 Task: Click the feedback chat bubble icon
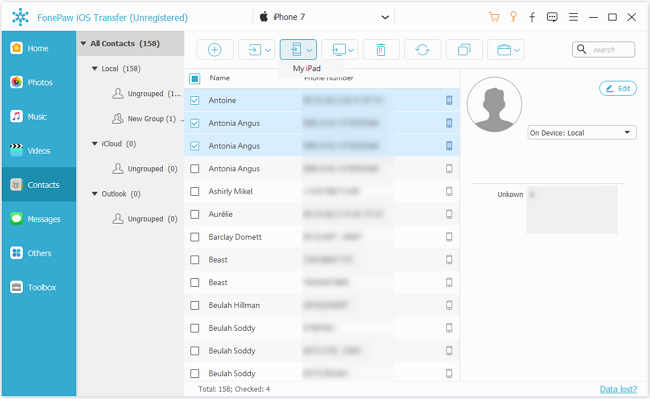[552, 17]
